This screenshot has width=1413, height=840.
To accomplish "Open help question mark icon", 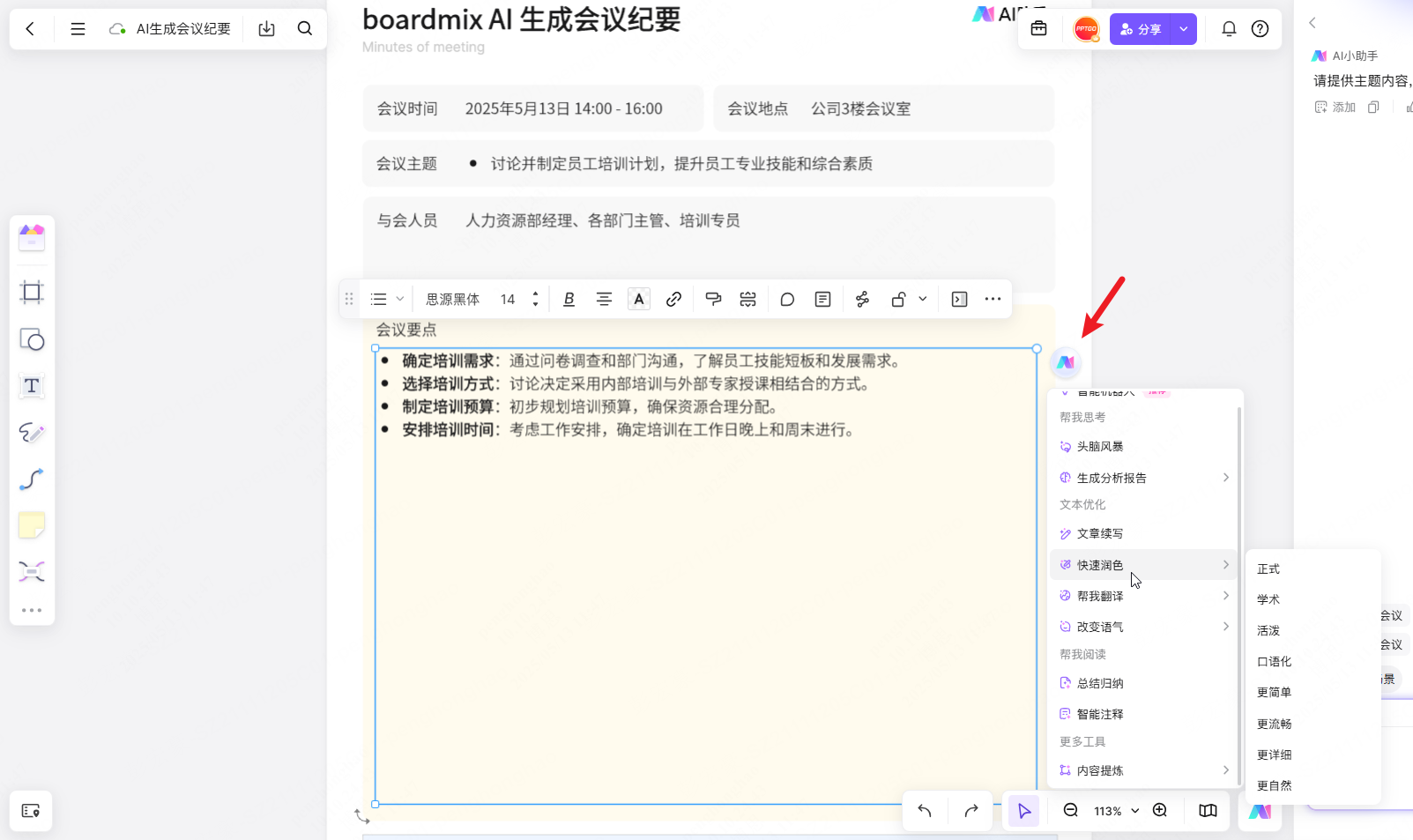I will click(x=1261, y=29).
